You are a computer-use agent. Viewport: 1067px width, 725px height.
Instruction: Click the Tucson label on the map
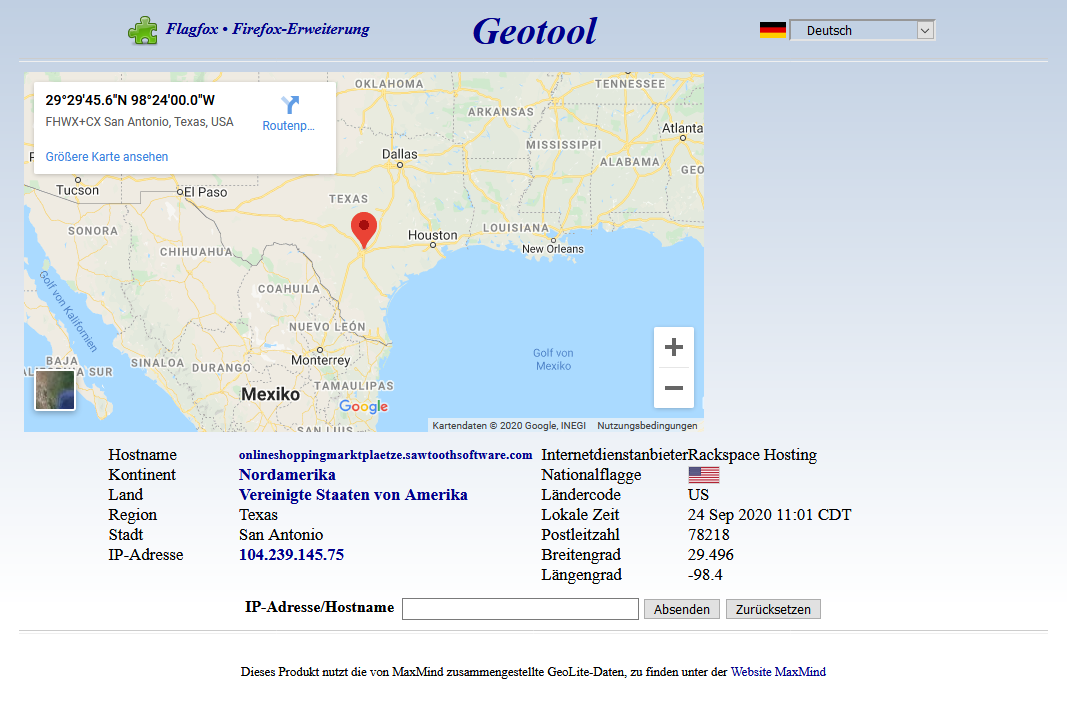click(78, 190)
